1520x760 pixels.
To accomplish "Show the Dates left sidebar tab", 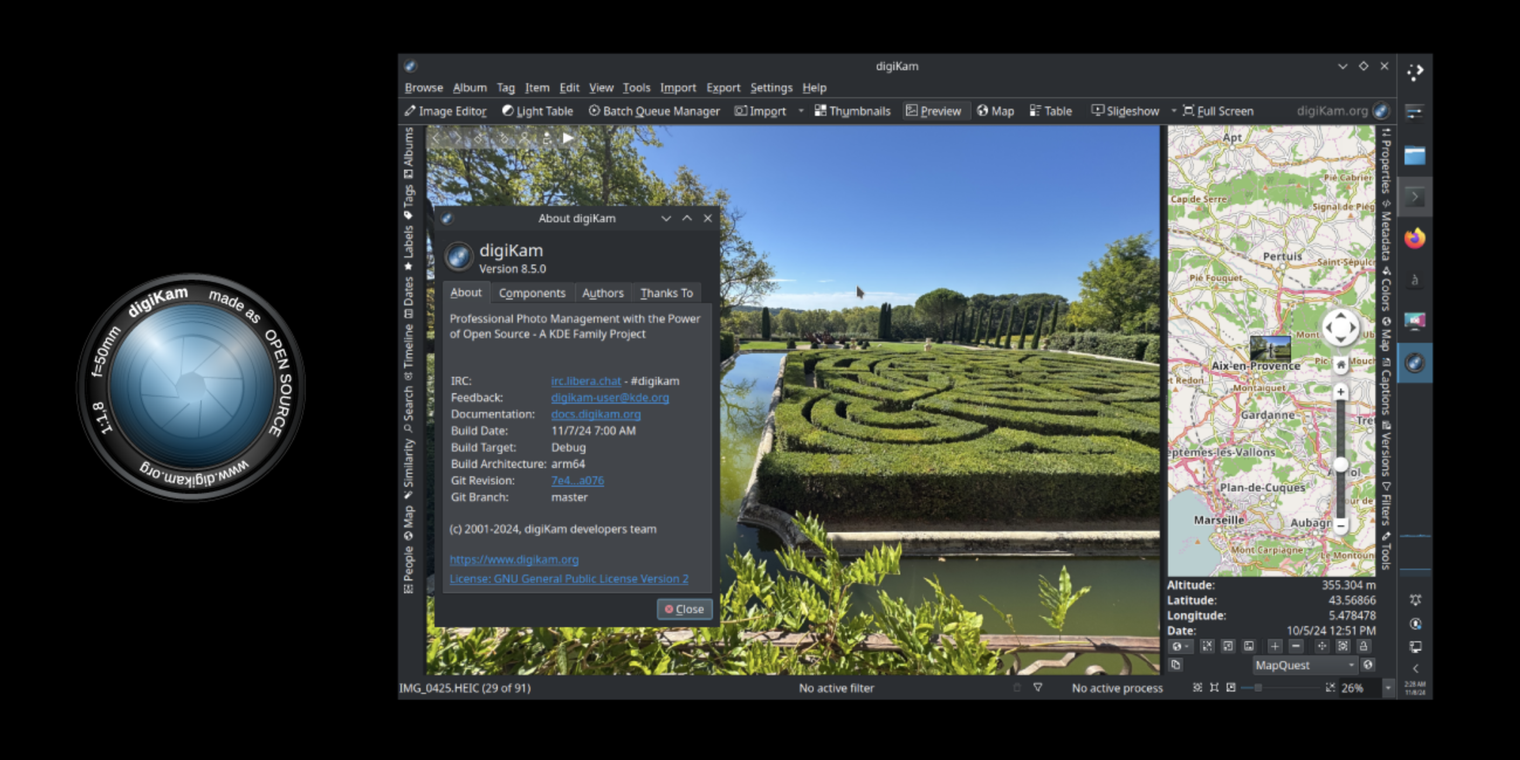I will coord(409,298).
